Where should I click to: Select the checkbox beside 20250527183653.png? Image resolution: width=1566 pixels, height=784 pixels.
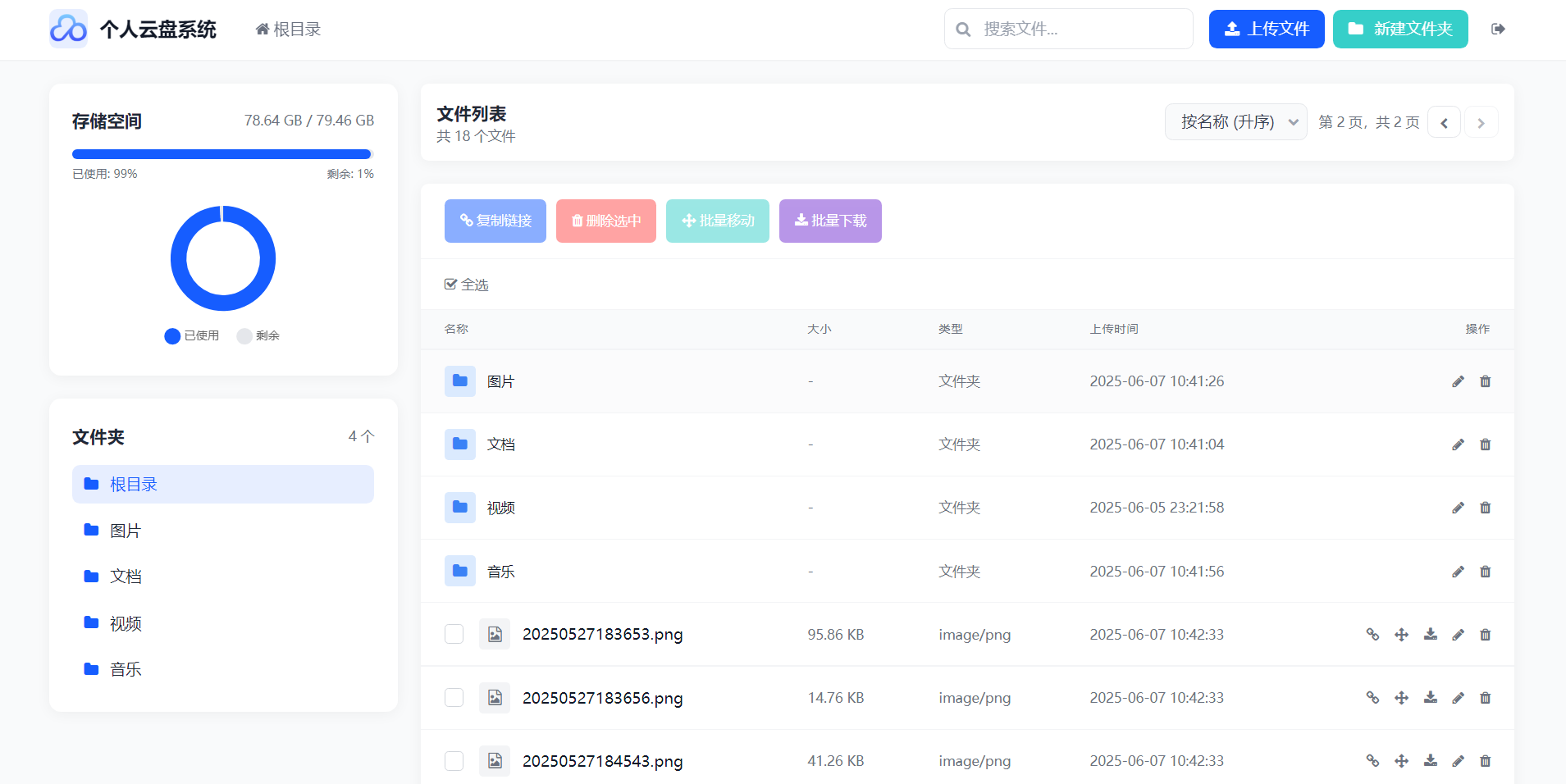click(x=454, y=634)
